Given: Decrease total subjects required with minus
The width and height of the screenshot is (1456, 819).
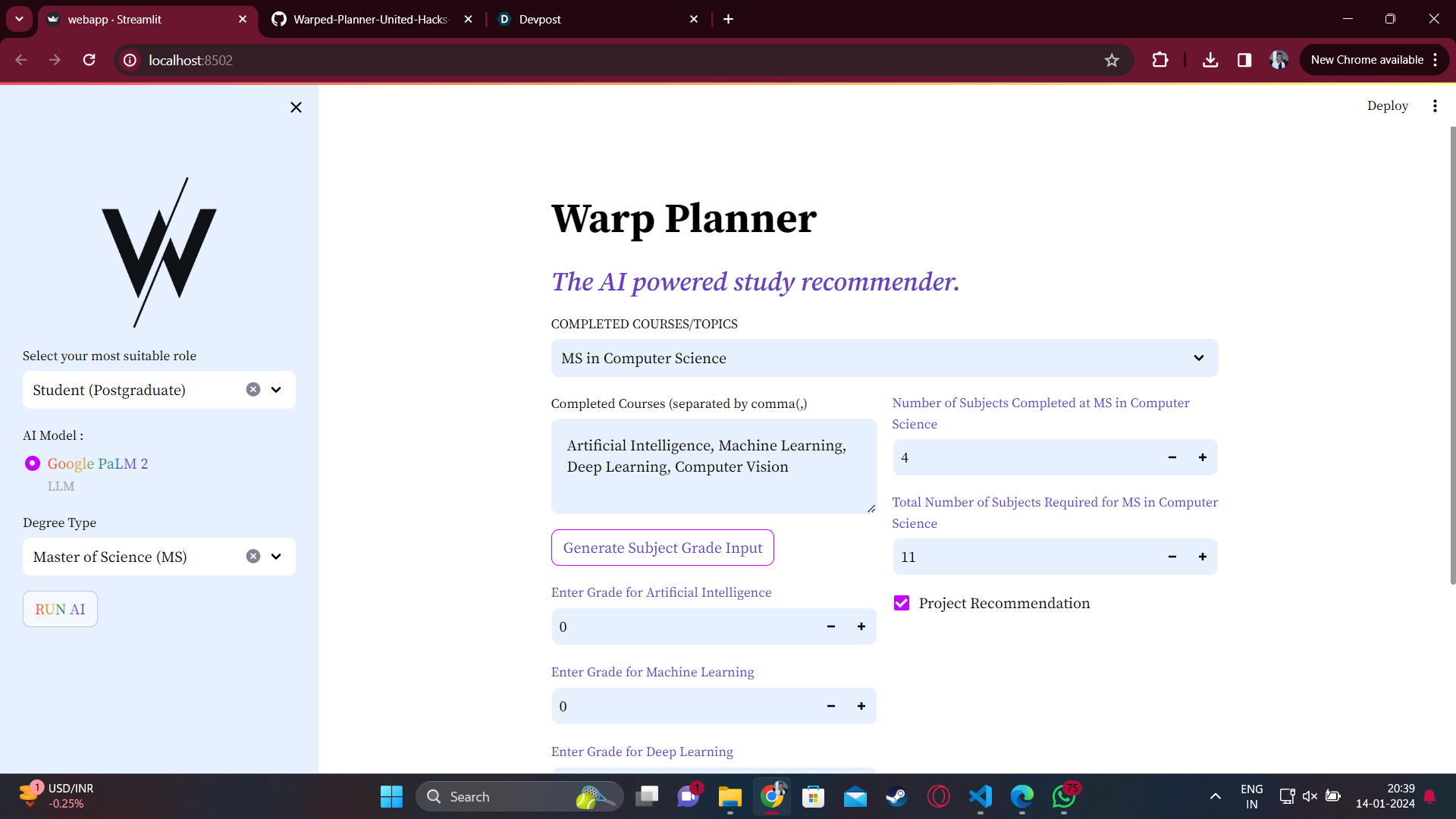Looking at the screenshot, I should (x=1172, y=557).
